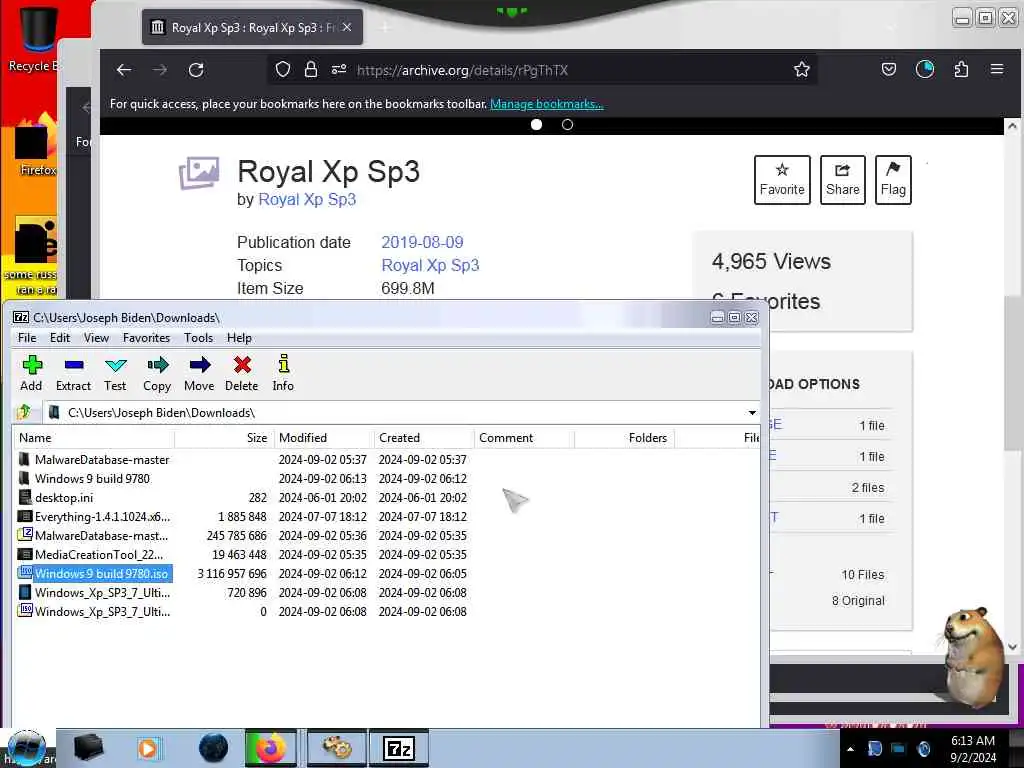Run Test on the selected archive
1024x768 pixels.
pos(115,373)
